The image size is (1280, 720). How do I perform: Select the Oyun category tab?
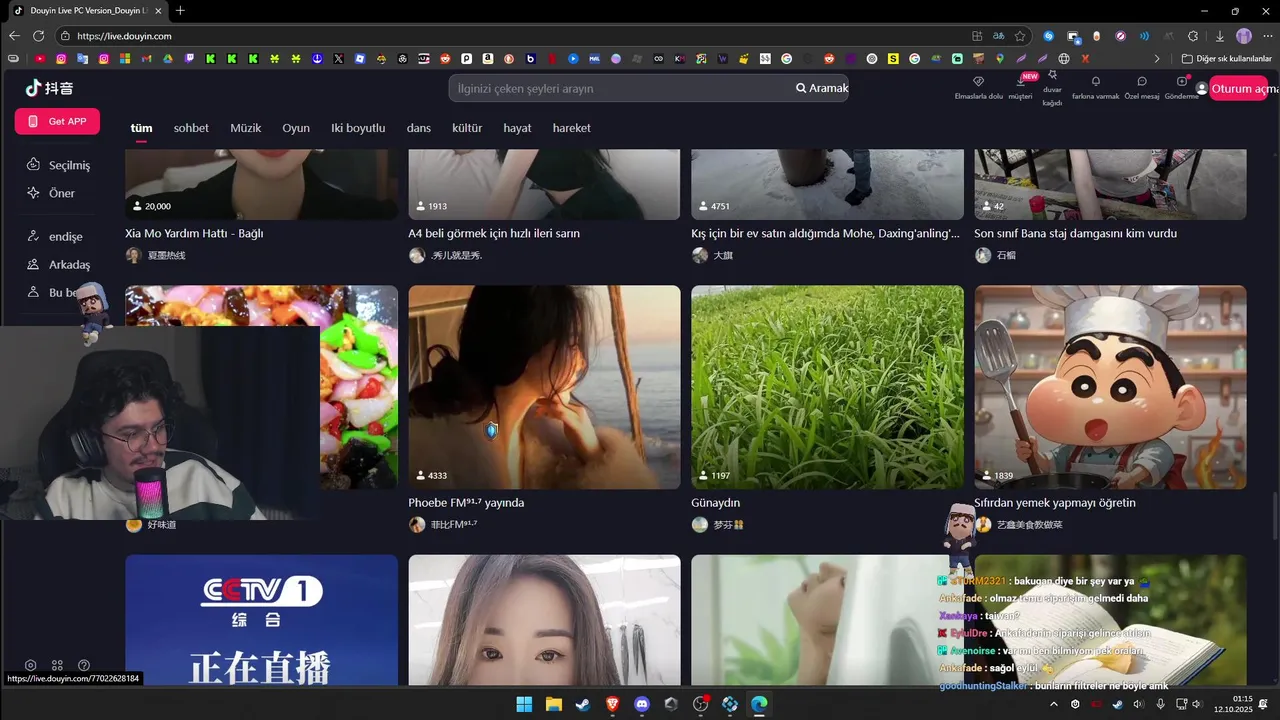[x=296, y=128]
